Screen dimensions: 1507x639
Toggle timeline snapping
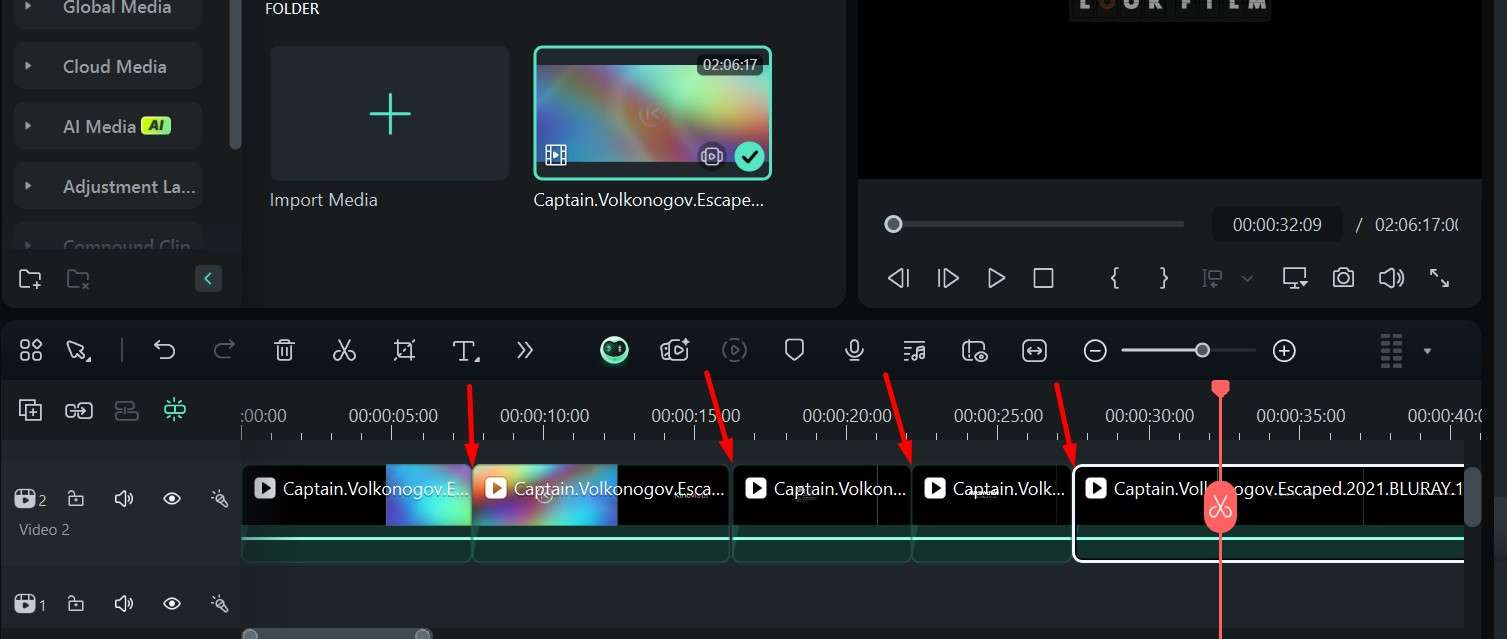tap(175, 410)
